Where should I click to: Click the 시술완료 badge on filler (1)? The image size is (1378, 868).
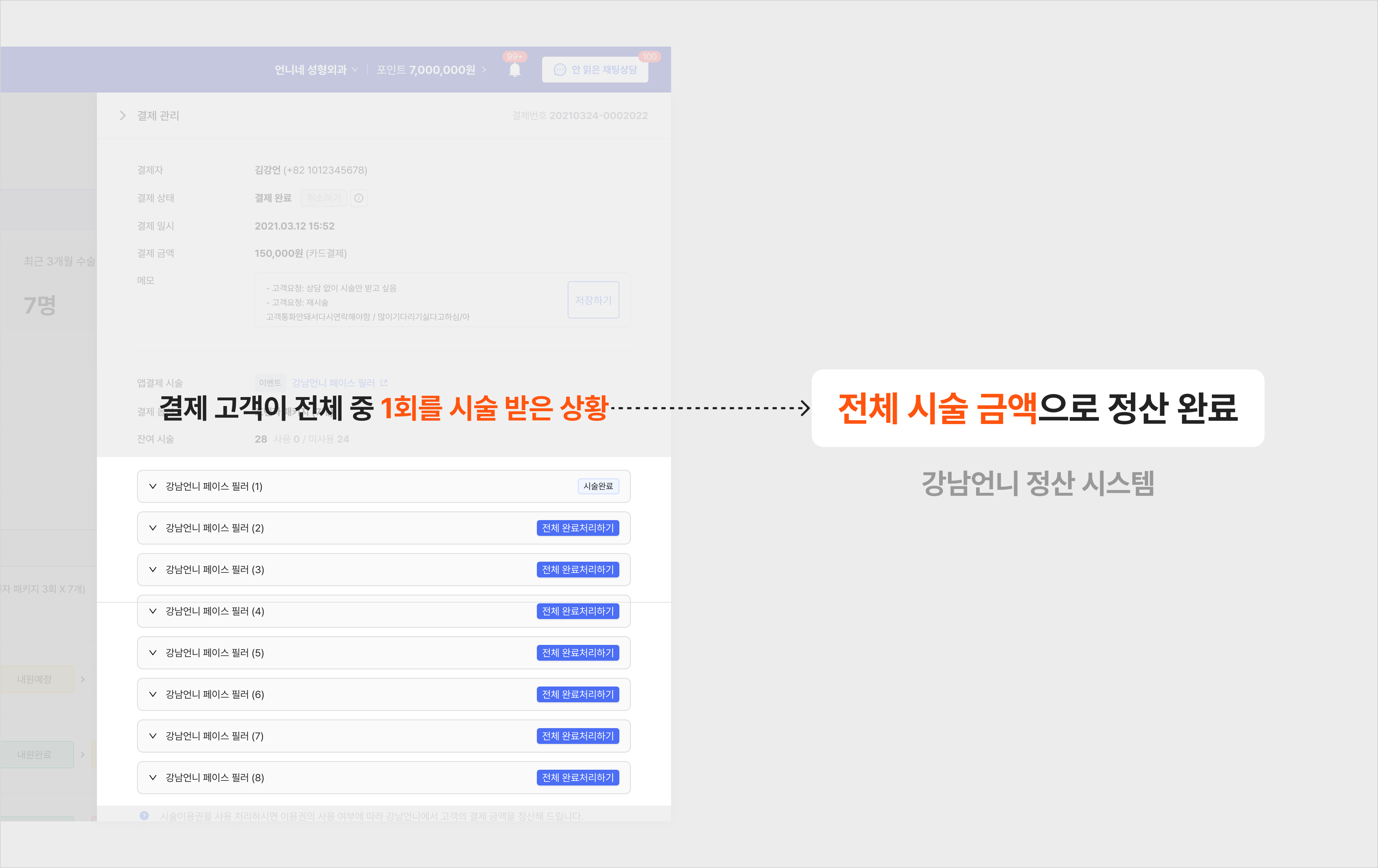pyautogui.click(x=598, y=486)
